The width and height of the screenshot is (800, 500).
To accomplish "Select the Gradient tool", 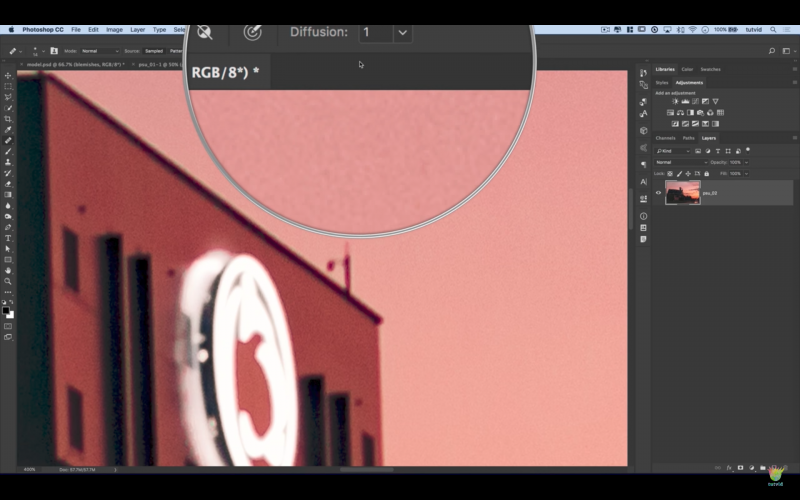I will click(8, 195).
